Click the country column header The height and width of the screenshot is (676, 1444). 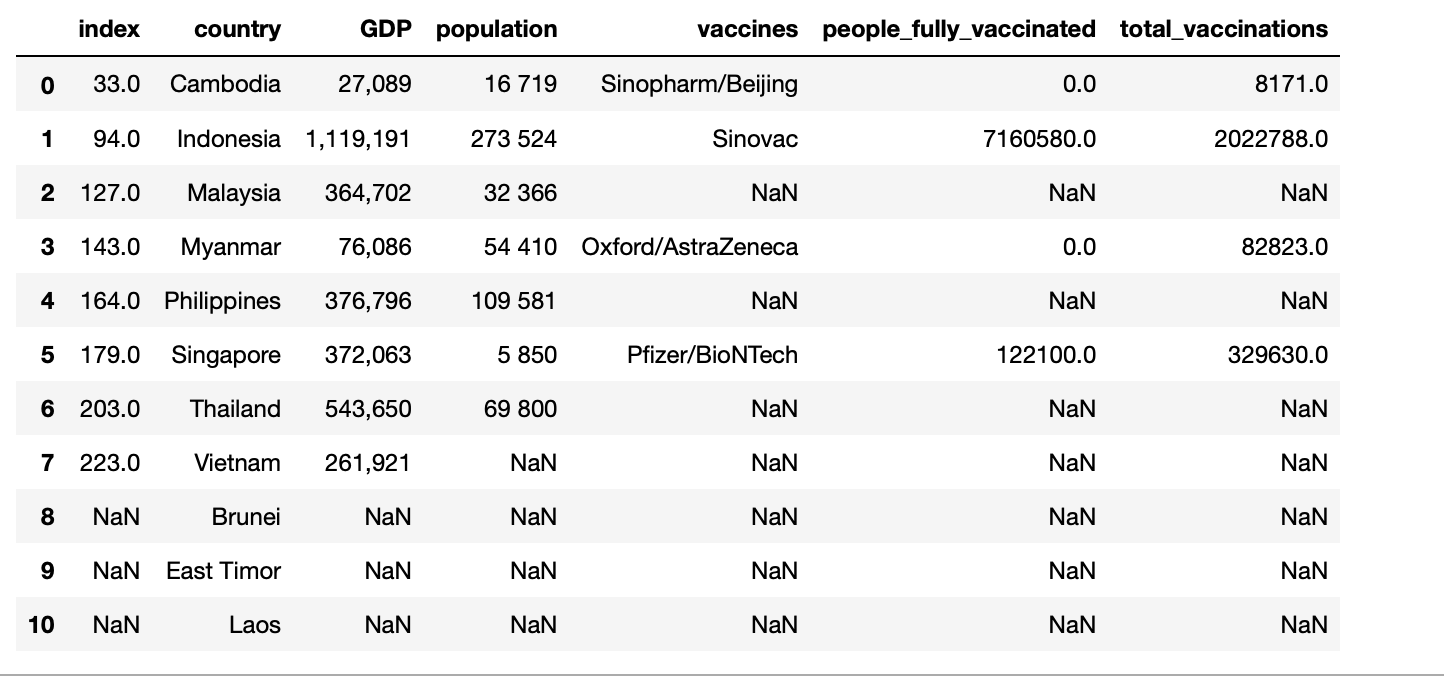237,30
